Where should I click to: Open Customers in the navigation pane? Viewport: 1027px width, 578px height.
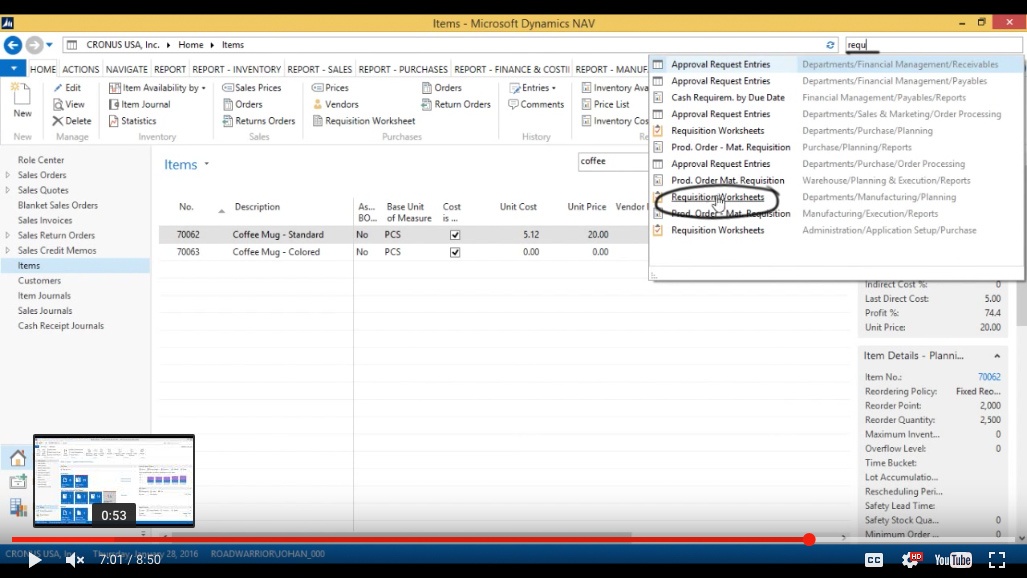point(39,280)
